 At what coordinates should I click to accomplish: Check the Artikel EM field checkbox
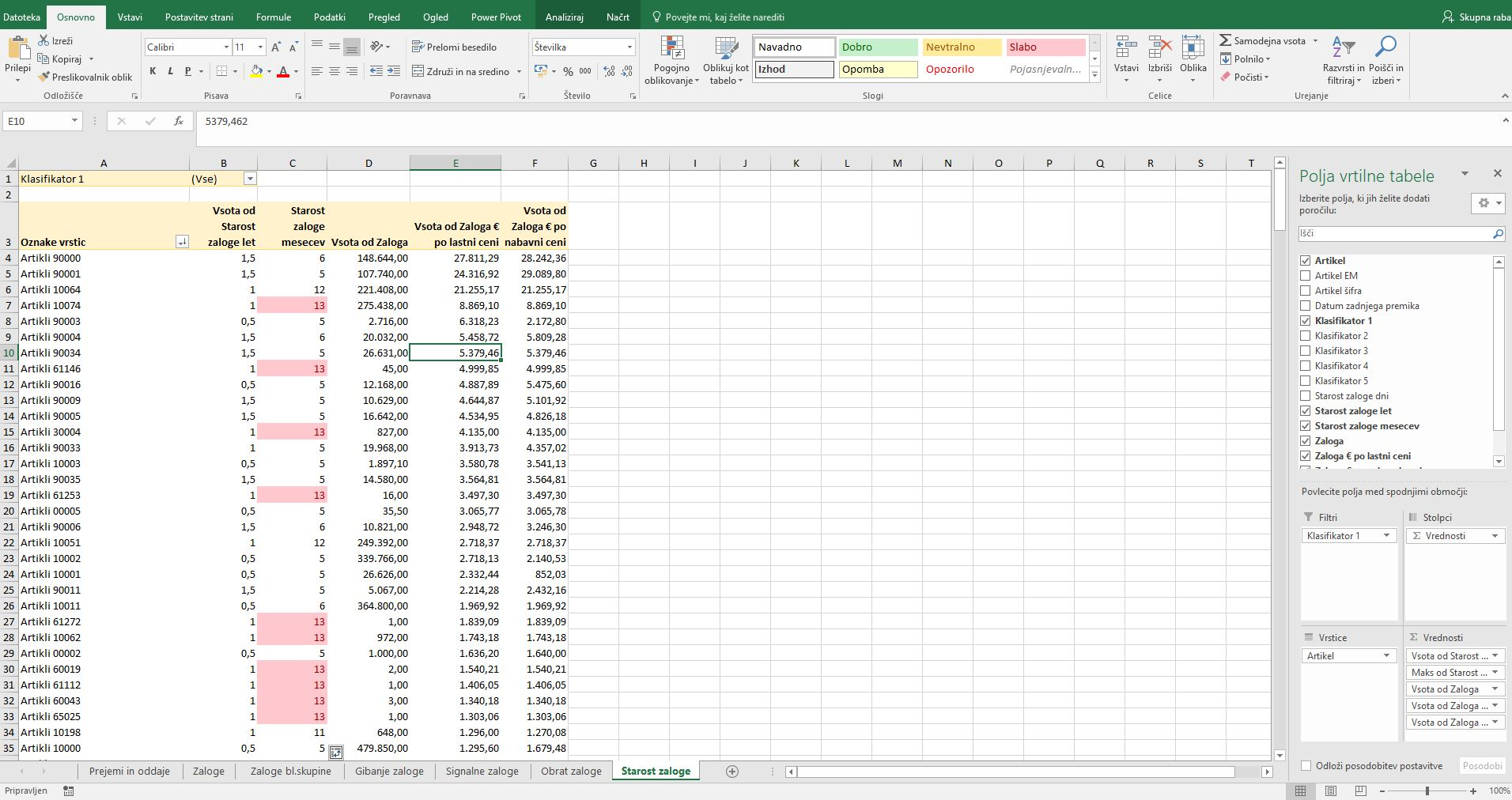pyautogui.click(x=1306, y=276)
